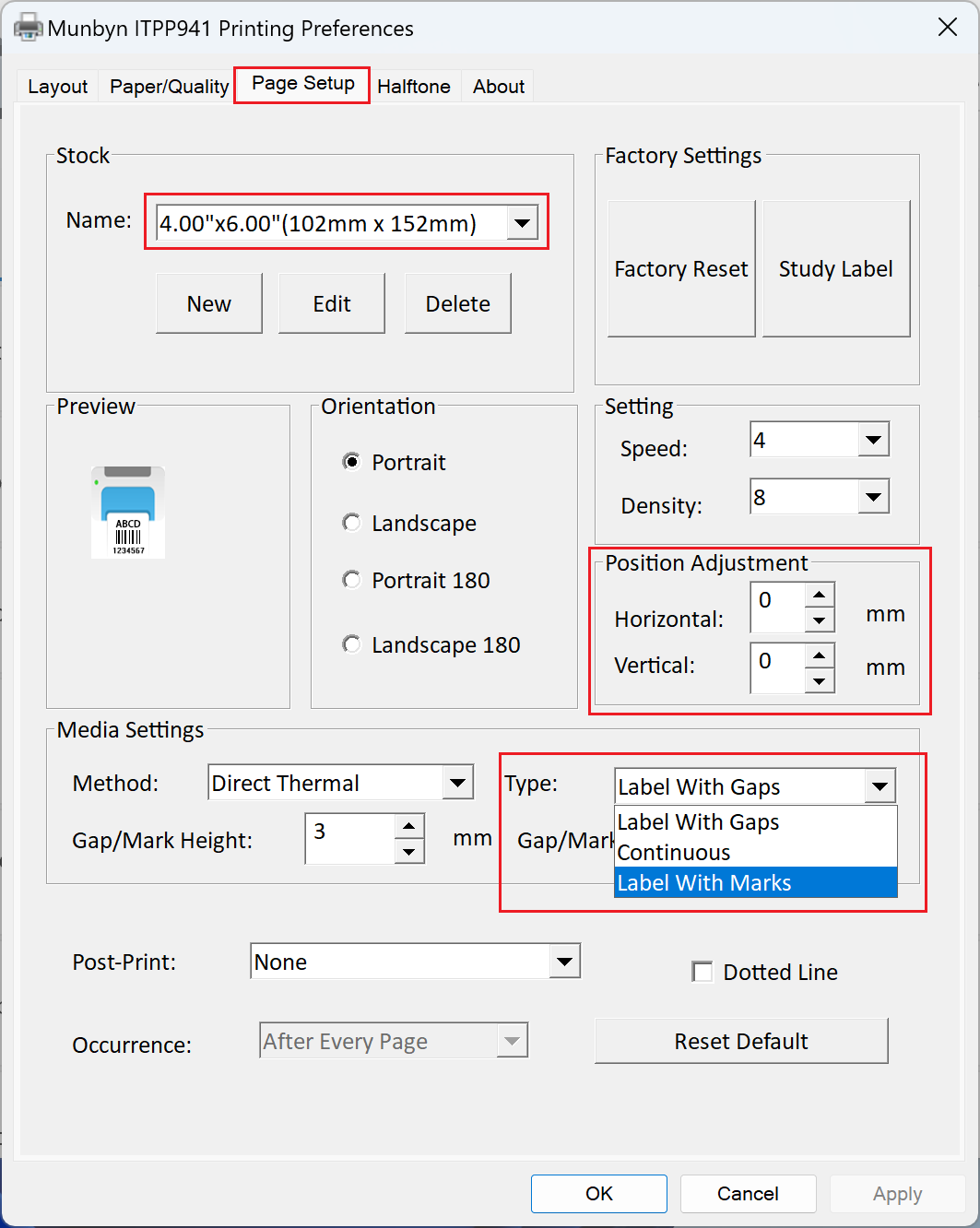Choose Label With Gaps from list
Screen dimensions: 980x1228
pyautogui.click(x=756, y=821)
